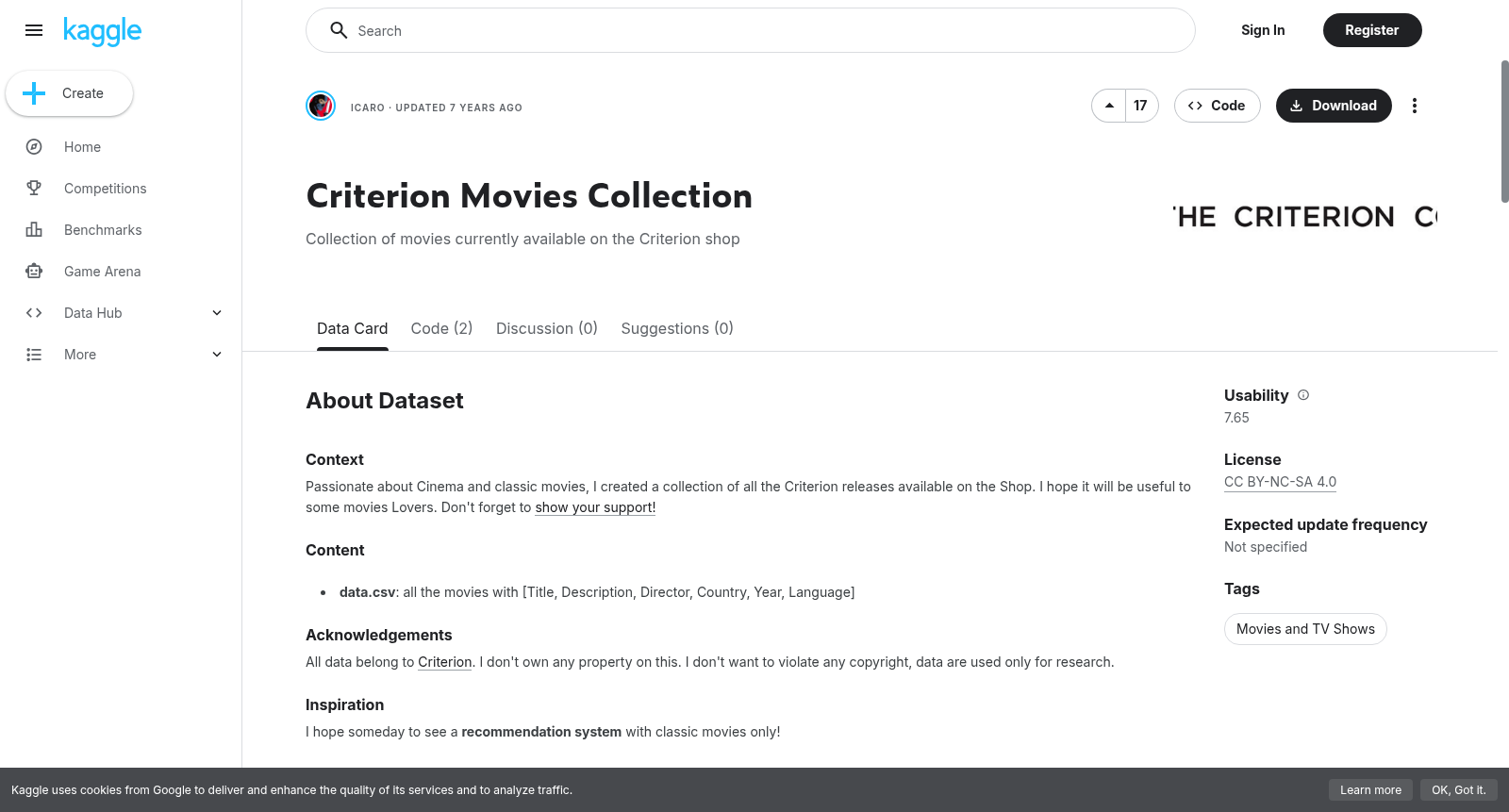Click the Home compass icon

pyautogui.click(x=34, y=147)
